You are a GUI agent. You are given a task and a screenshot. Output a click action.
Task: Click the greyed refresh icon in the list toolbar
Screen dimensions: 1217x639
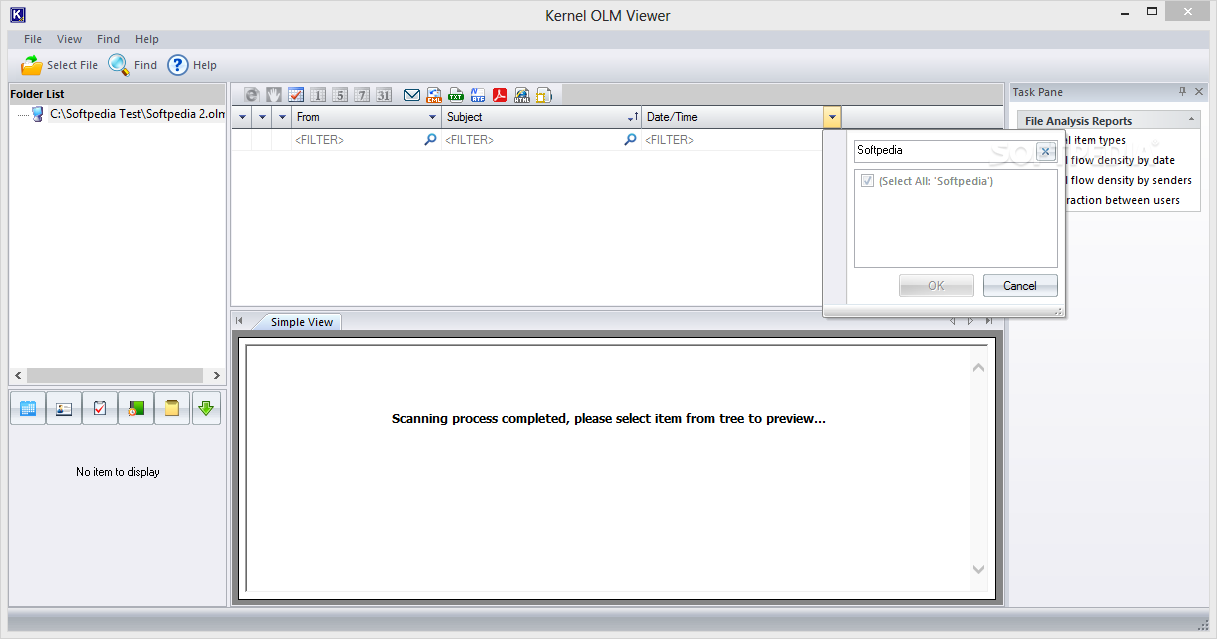252,95
